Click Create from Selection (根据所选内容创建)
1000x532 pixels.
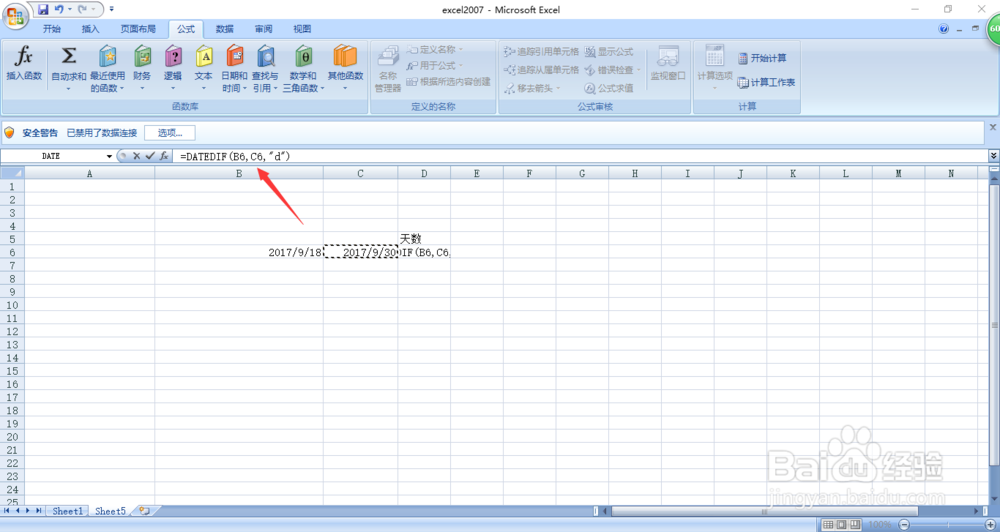(448, 82)
